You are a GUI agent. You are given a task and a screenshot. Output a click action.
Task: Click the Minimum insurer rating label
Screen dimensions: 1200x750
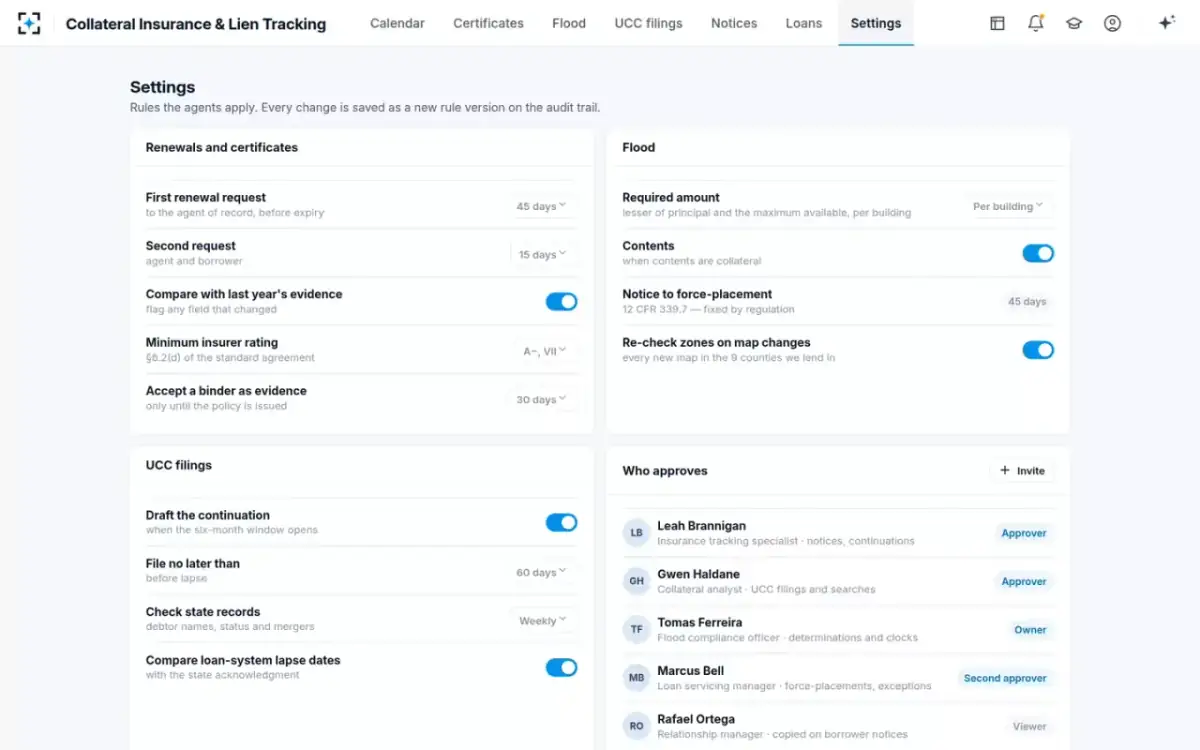212,342
